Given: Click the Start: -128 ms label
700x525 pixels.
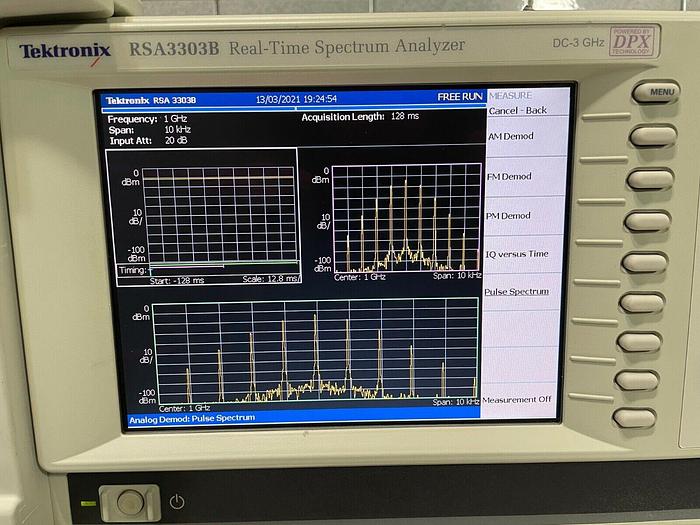Looking at the screenshot, I should click(x=177, y=281).
